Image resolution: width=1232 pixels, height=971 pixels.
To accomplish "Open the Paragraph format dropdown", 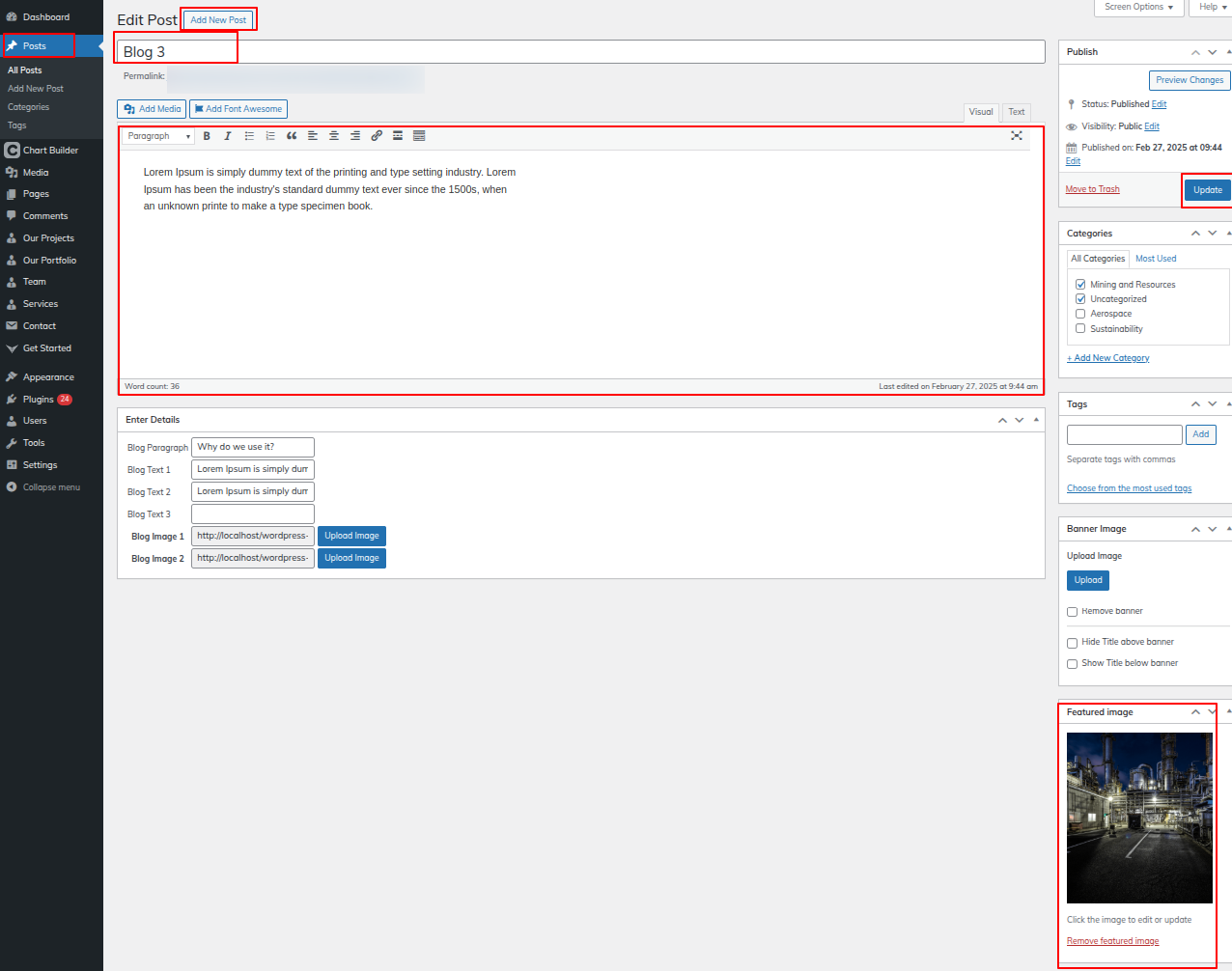I will (x=159, y=136).
